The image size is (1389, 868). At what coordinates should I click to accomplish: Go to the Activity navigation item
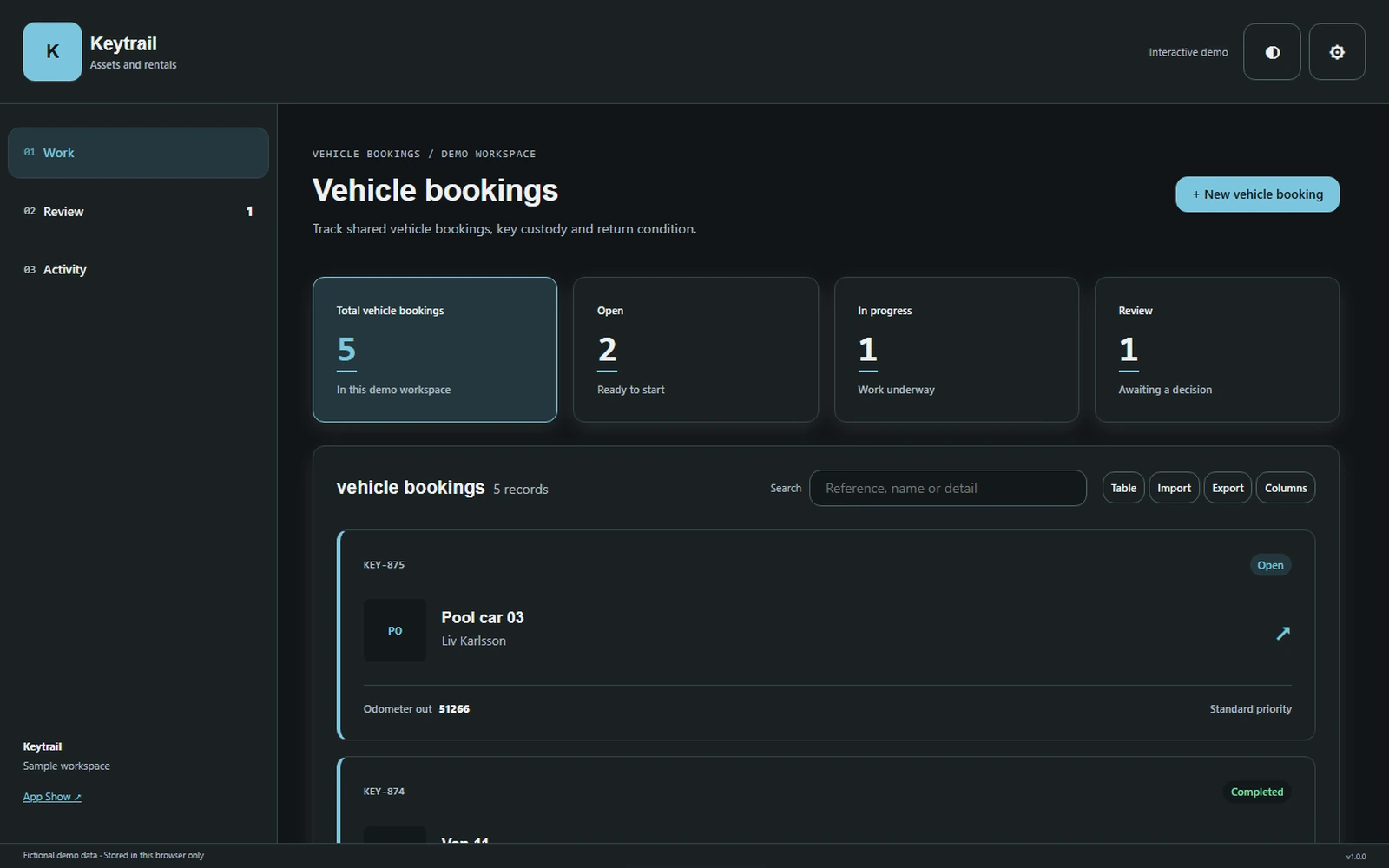point(138,270)
